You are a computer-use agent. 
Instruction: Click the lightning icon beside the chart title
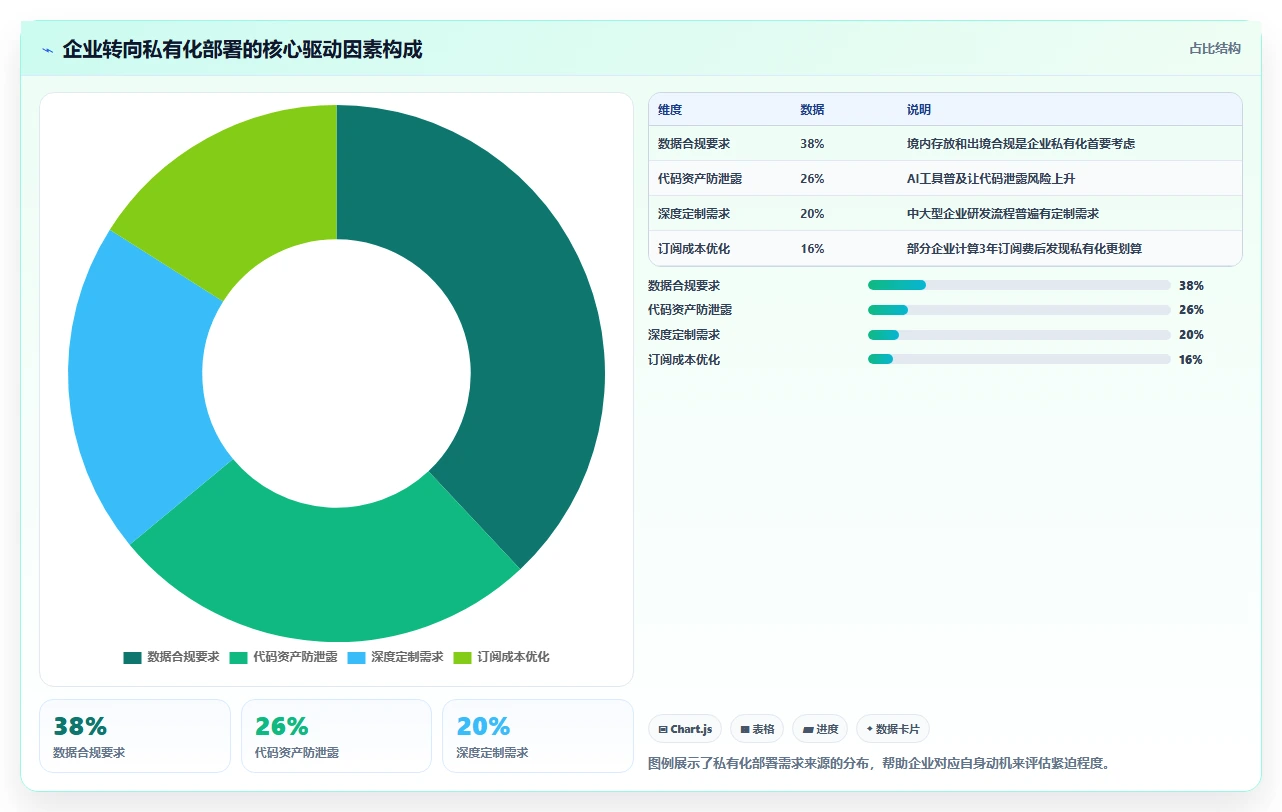point(48,50)
